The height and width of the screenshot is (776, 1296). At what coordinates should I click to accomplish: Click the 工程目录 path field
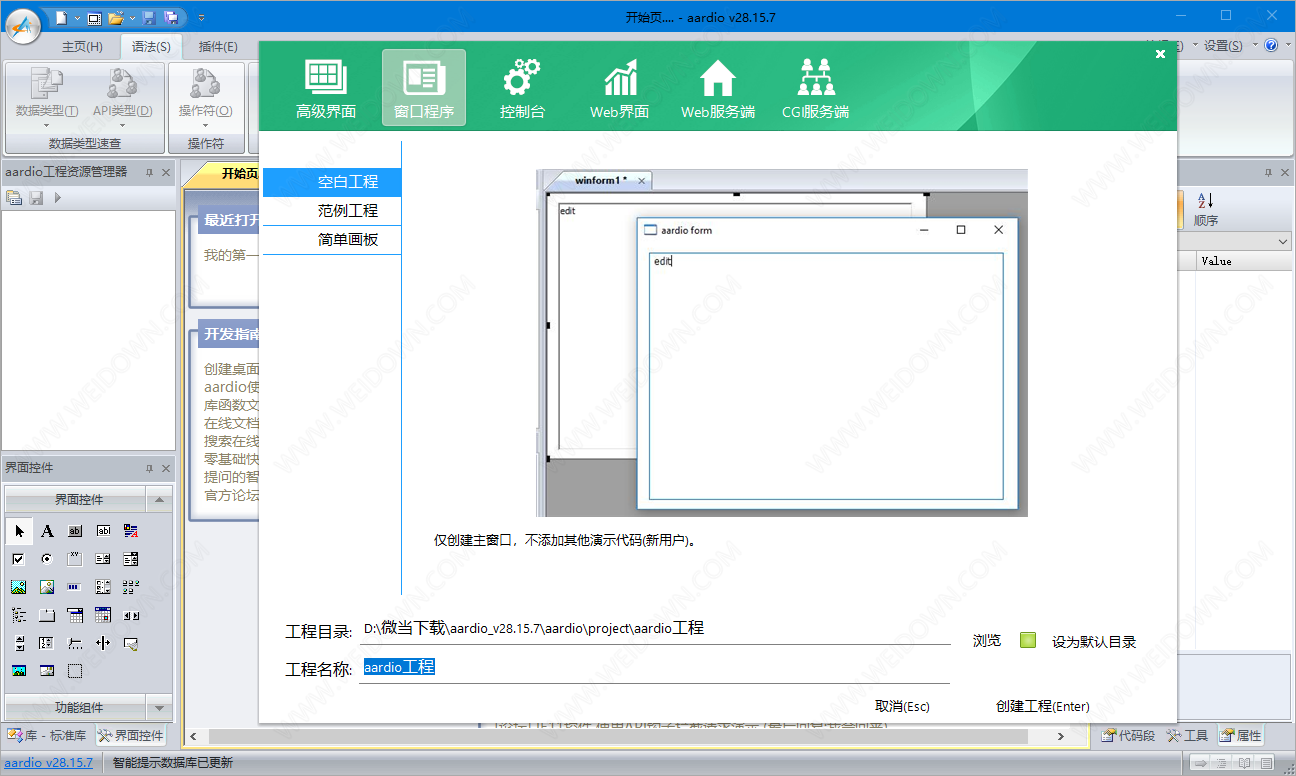654,629
